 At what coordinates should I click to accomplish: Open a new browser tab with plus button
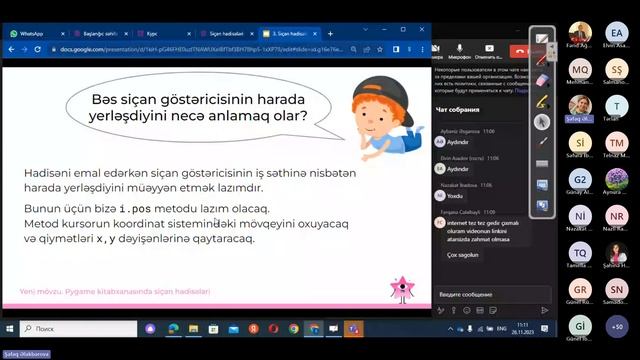click(x=330, y=34)
